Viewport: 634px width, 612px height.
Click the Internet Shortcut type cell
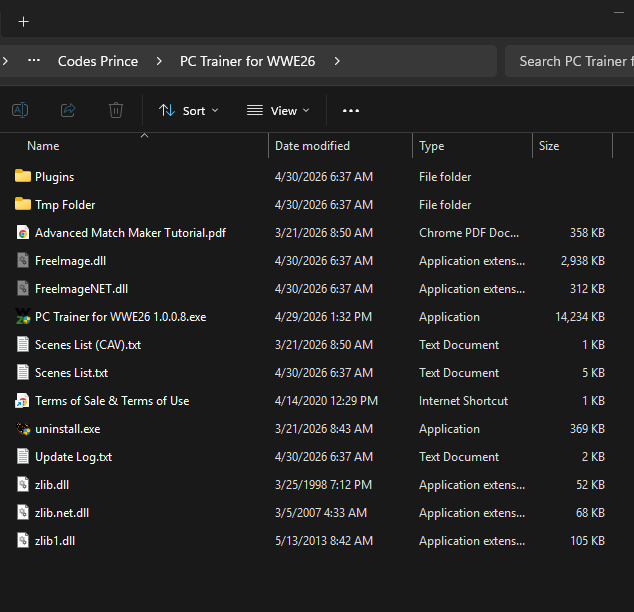pyautogui.click(x=463, y=401)
